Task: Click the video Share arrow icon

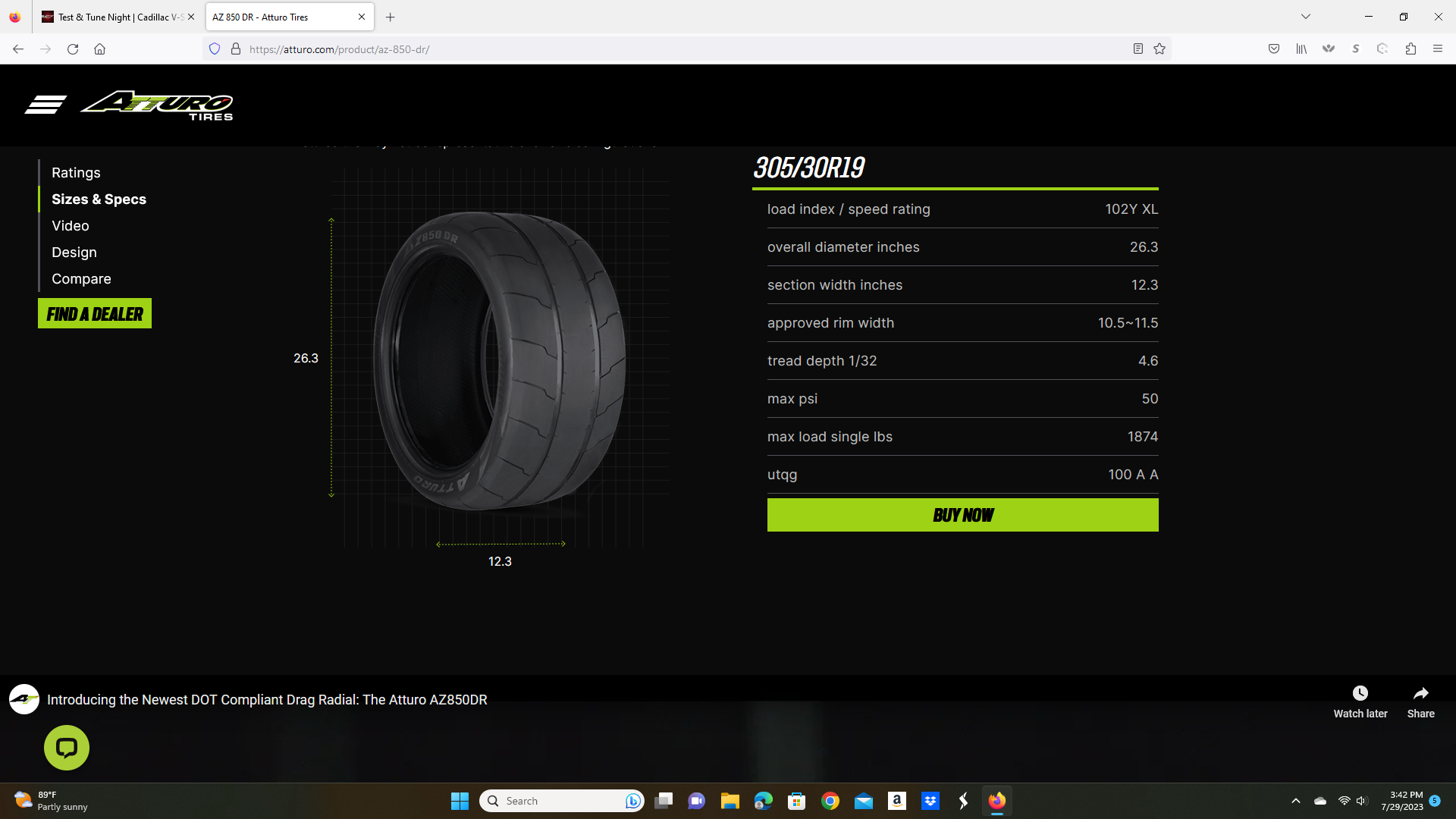Action: click(x=1420, y=693)
